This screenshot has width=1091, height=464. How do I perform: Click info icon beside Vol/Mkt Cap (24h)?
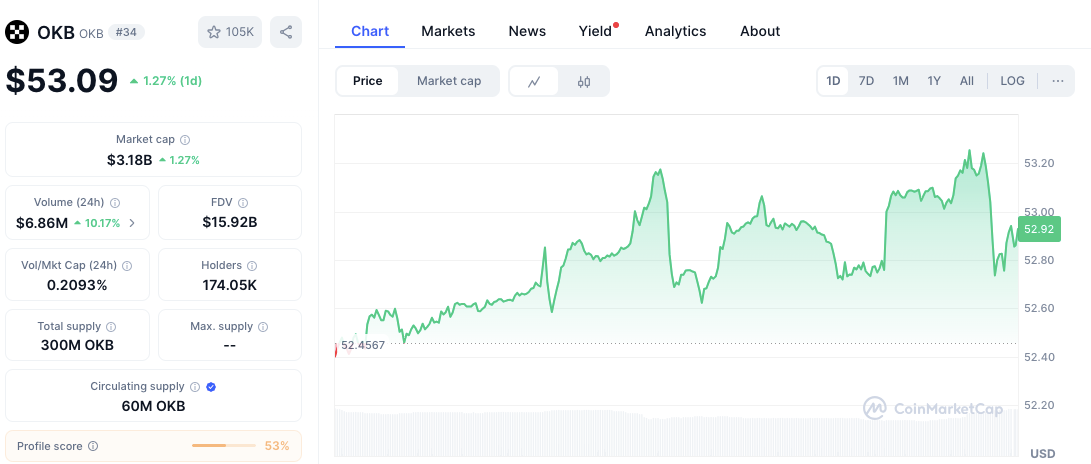pos(127,265)
